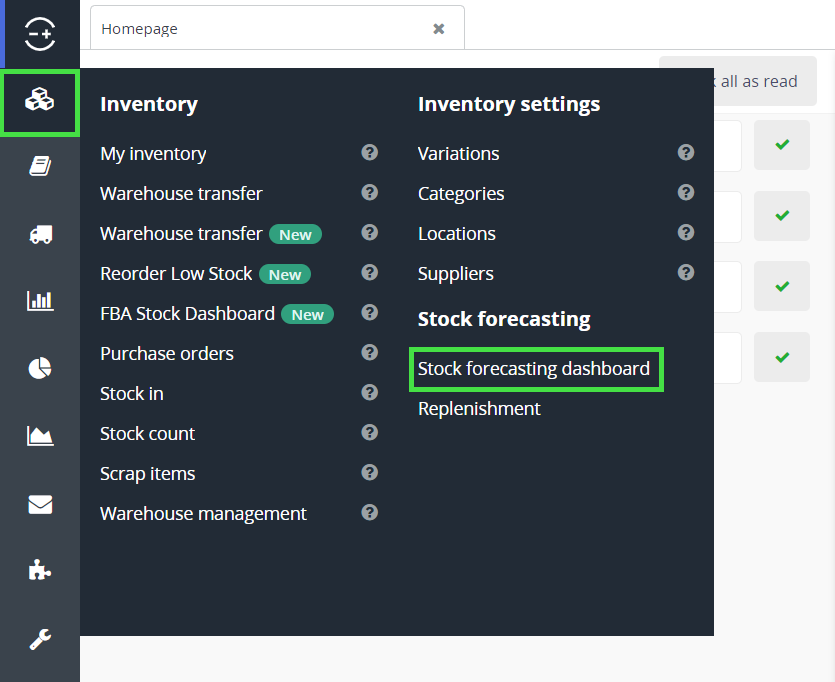The width and height of the screenshot is (835, 682).
Task: Open the book icon in sidebar
Action: [x=40, y=166]
